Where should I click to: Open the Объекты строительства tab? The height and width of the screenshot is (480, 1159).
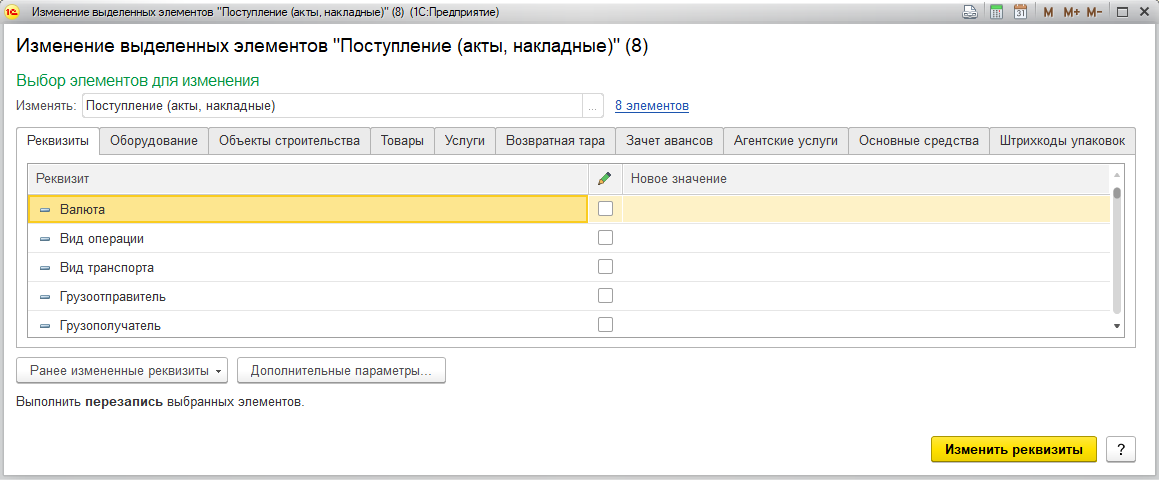(289, 141)
